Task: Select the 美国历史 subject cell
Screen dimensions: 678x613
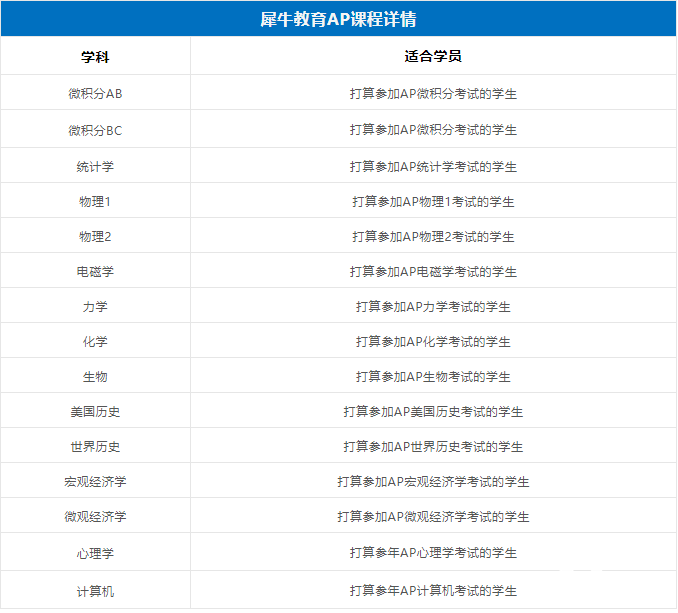Action: (95, 412)
